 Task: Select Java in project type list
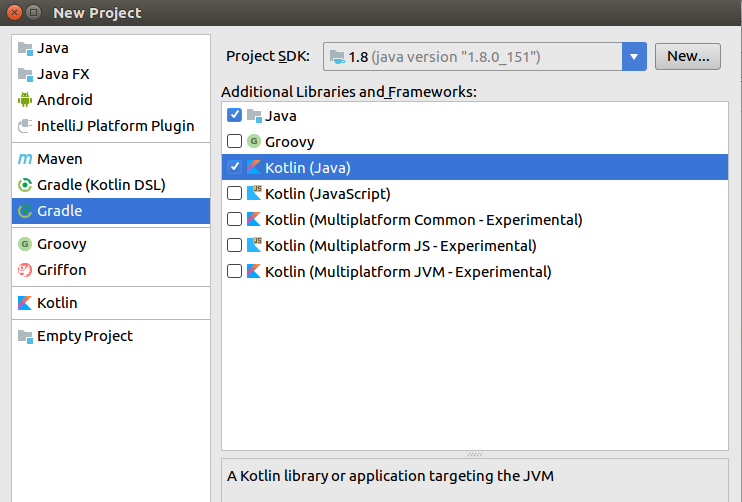[111, 48]
